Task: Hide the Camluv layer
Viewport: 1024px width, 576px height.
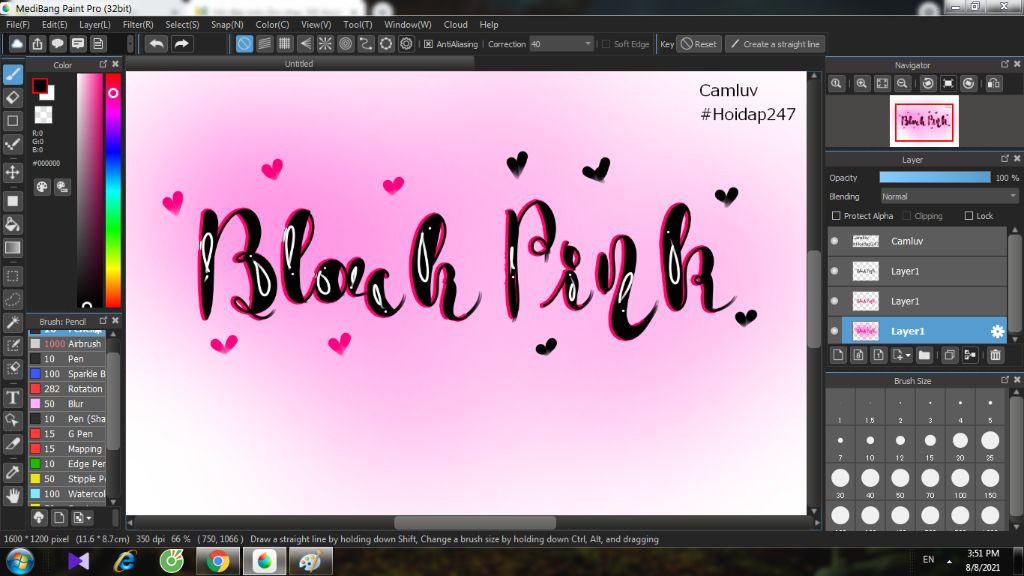Action: click(x=835, y=241)
